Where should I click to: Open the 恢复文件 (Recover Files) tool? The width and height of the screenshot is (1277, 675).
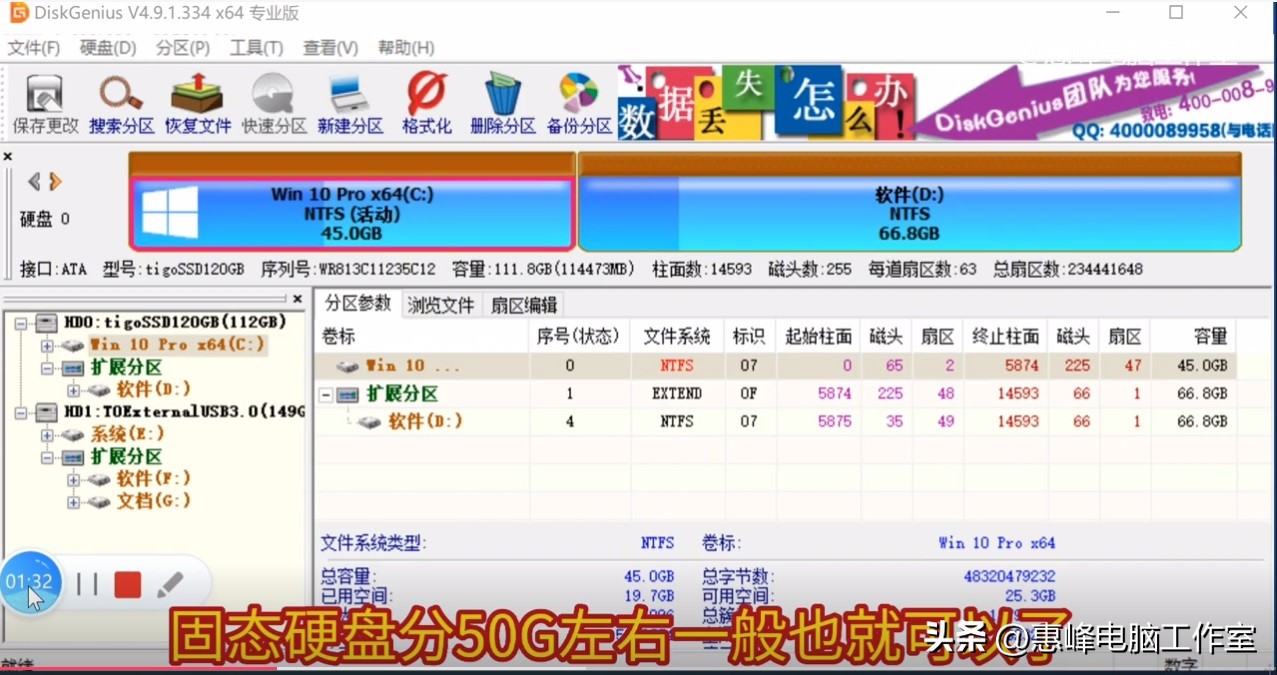point(196,100)
